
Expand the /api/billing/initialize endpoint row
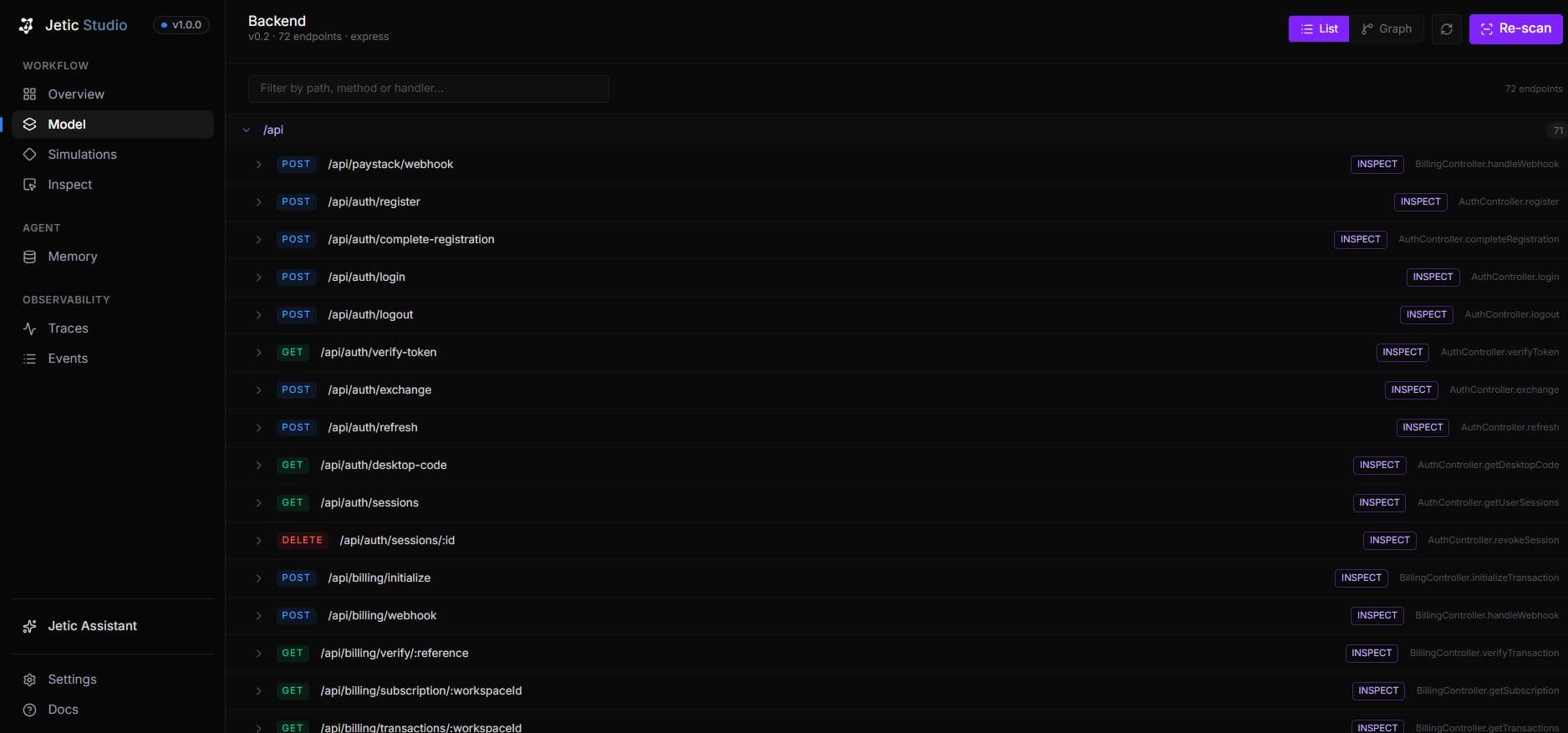click(259, 578)
